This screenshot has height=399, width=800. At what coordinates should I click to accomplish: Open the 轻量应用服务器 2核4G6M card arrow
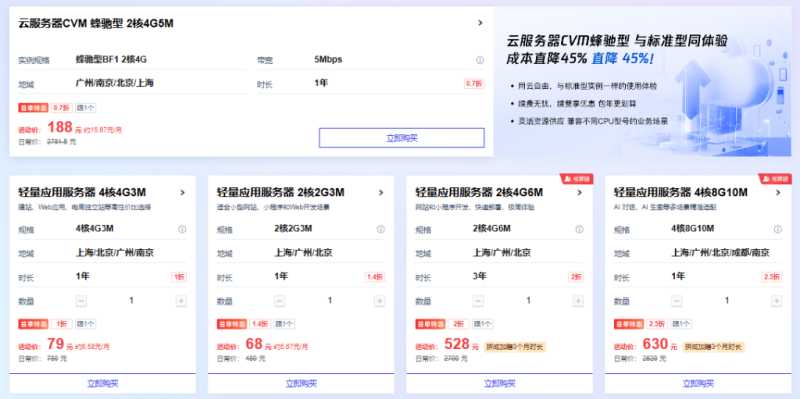pos(579,192)
